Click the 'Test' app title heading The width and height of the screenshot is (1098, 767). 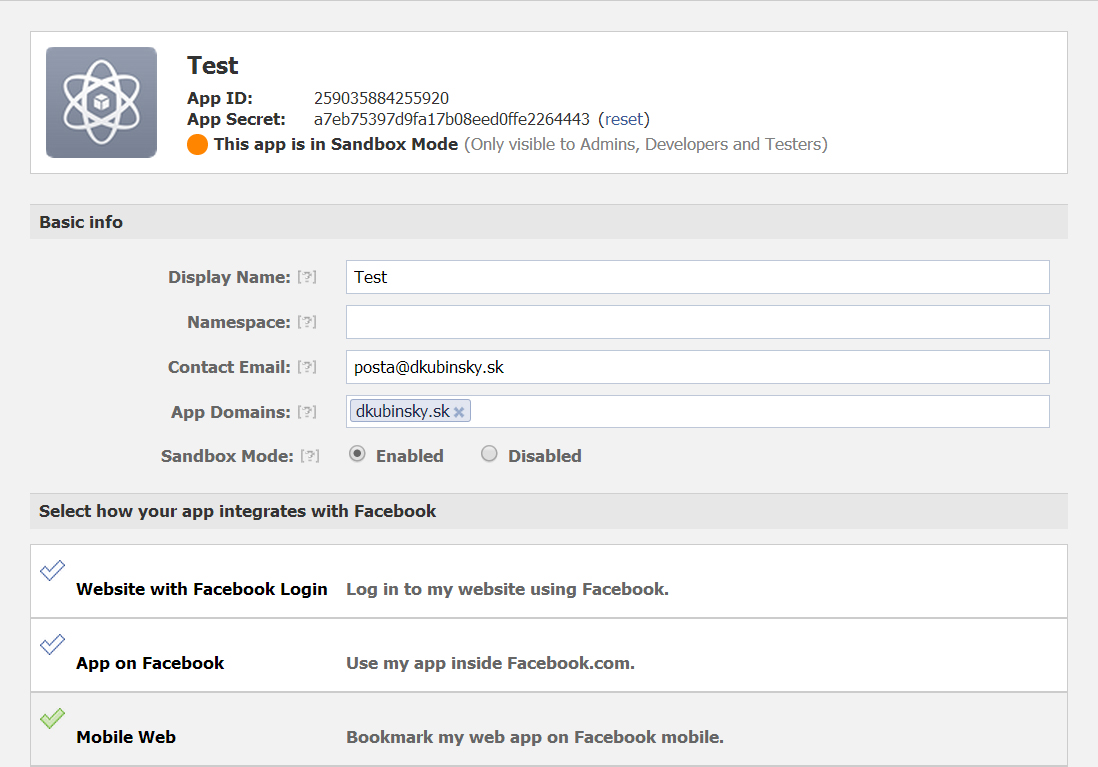tap(213, 65)
